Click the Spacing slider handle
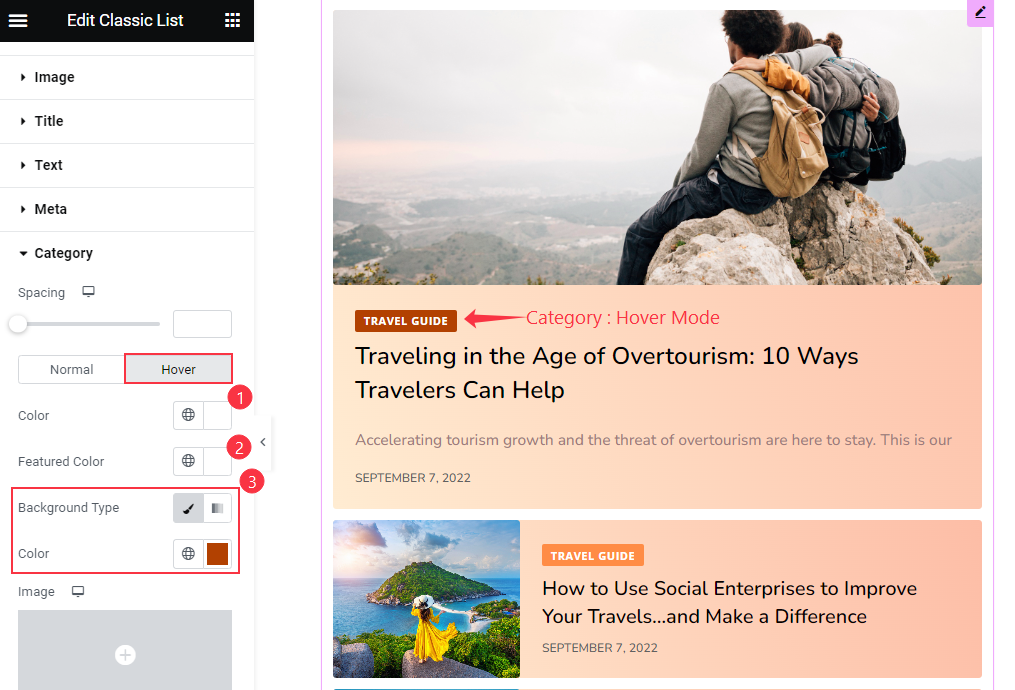This screenshot has width=1015, height=690. click(x=18, y=324)
